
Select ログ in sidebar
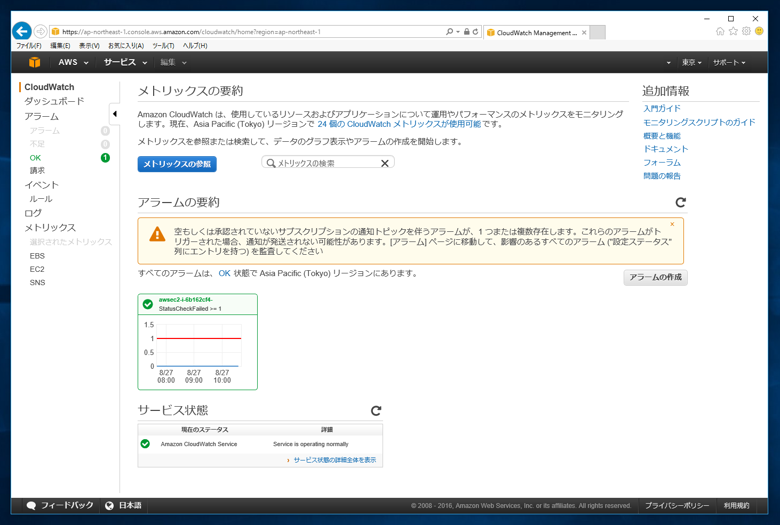coord(33,213)
